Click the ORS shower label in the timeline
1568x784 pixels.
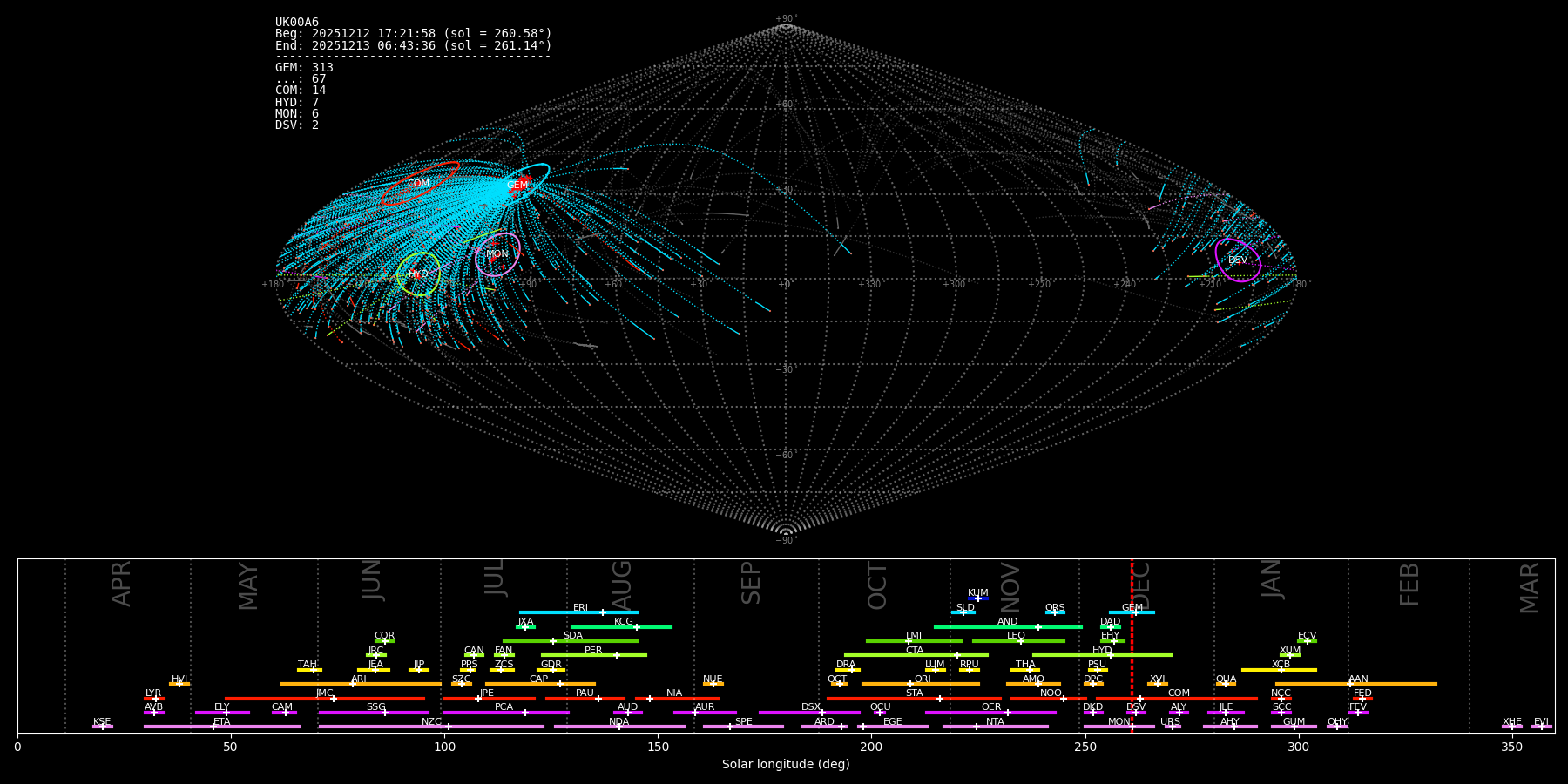[x=1055, y=608]
